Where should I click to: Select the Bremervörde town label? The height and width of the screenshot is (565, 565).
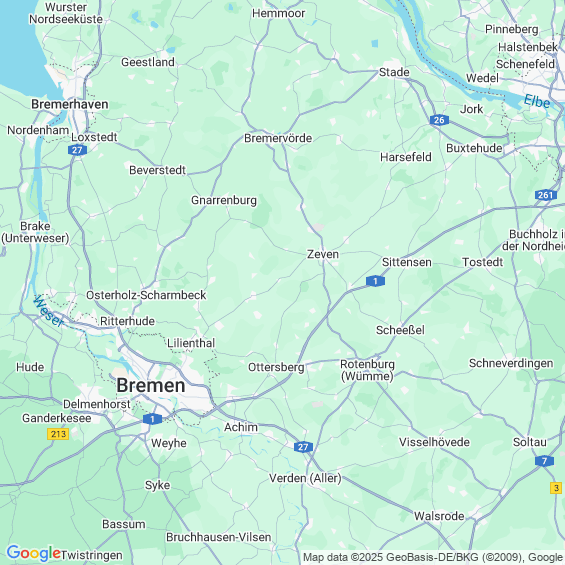[x=278, y=138]
